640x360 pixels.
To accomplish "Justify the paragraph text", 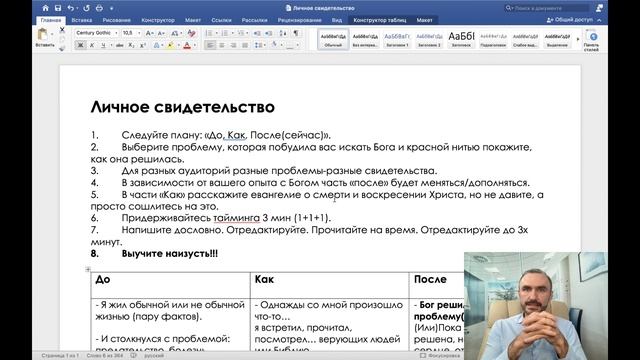I will (244, 45).
